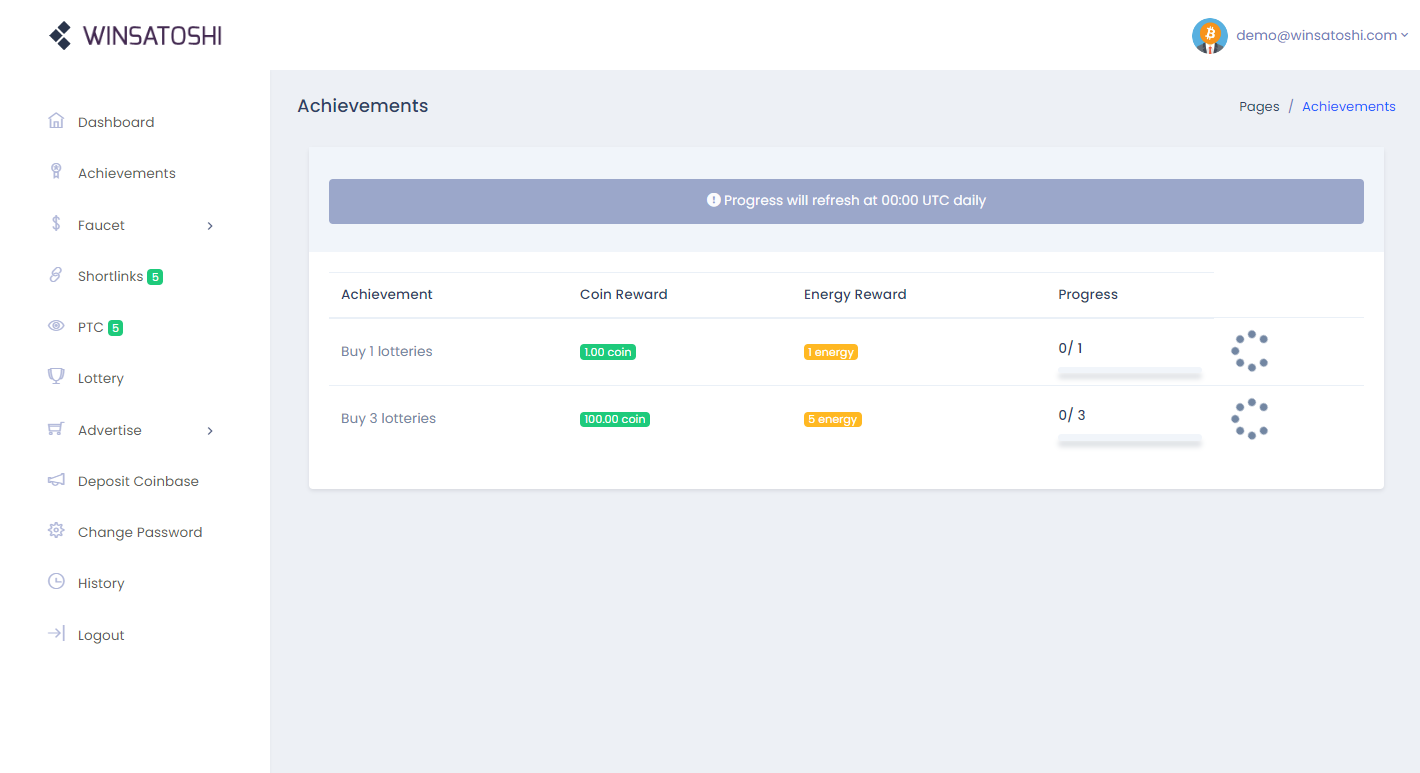Open the Lottery page
The height and width of the screenshot is (773, 1420).
coord(101,378)
